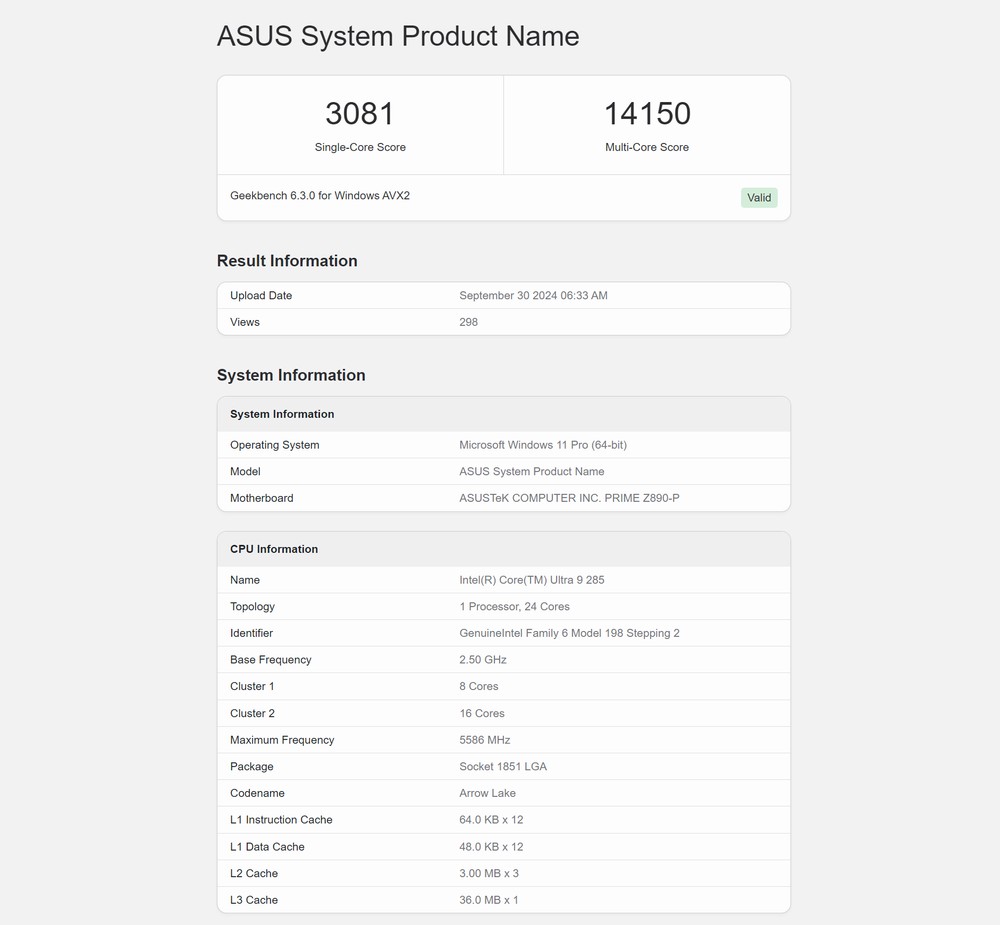The image size is (1000, 925).
Task: Select the Motherboard label
Action: coord(261,498)
